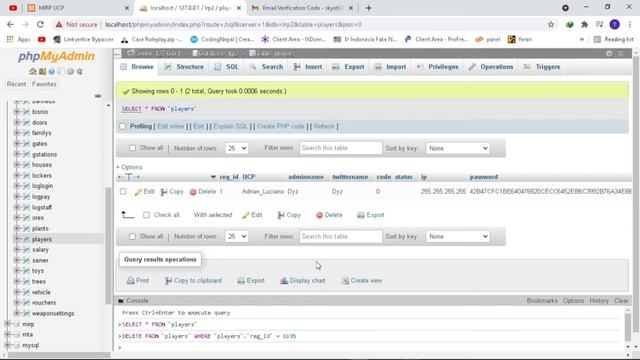This screenshot has height=360, width=640.
Task: Open the lower Number of rows dropdown
Action: [236, 236]
